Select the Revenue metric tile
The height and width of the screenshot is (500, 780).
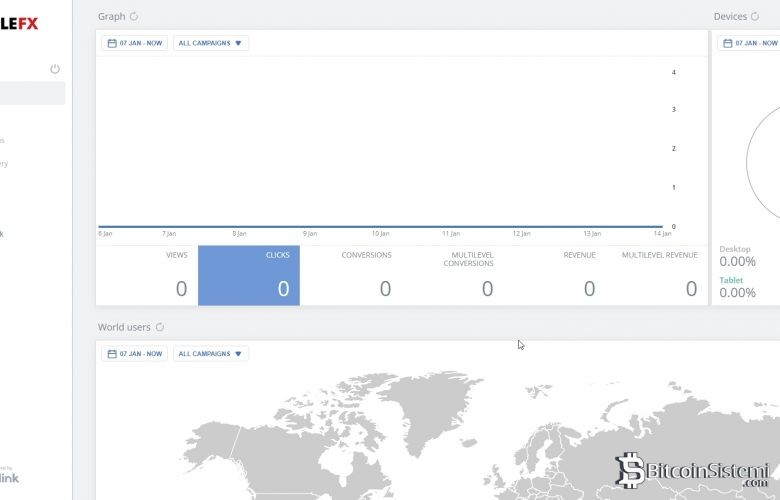[555, 275]
